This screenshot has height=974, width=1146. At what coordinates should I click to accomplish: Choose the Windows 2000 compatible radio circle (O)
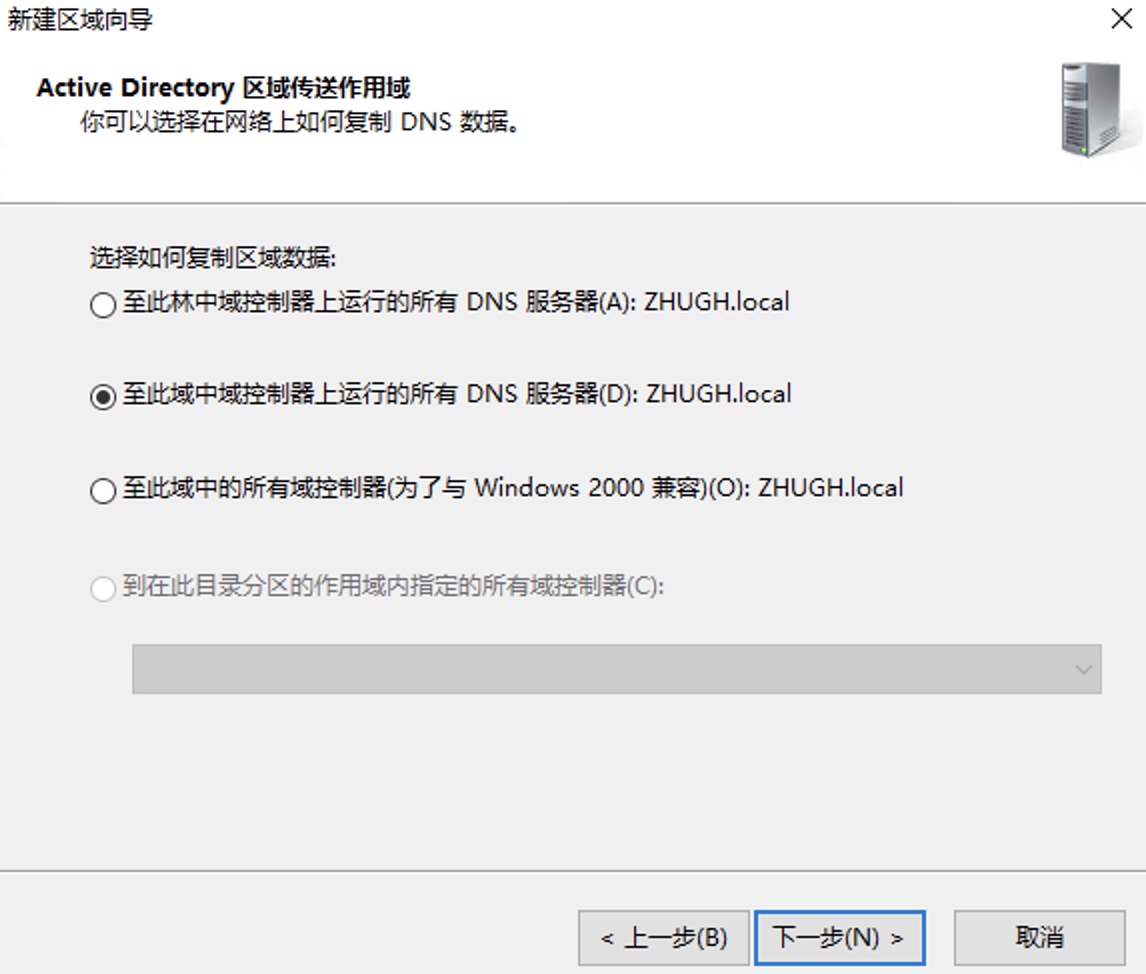[103, 490]
